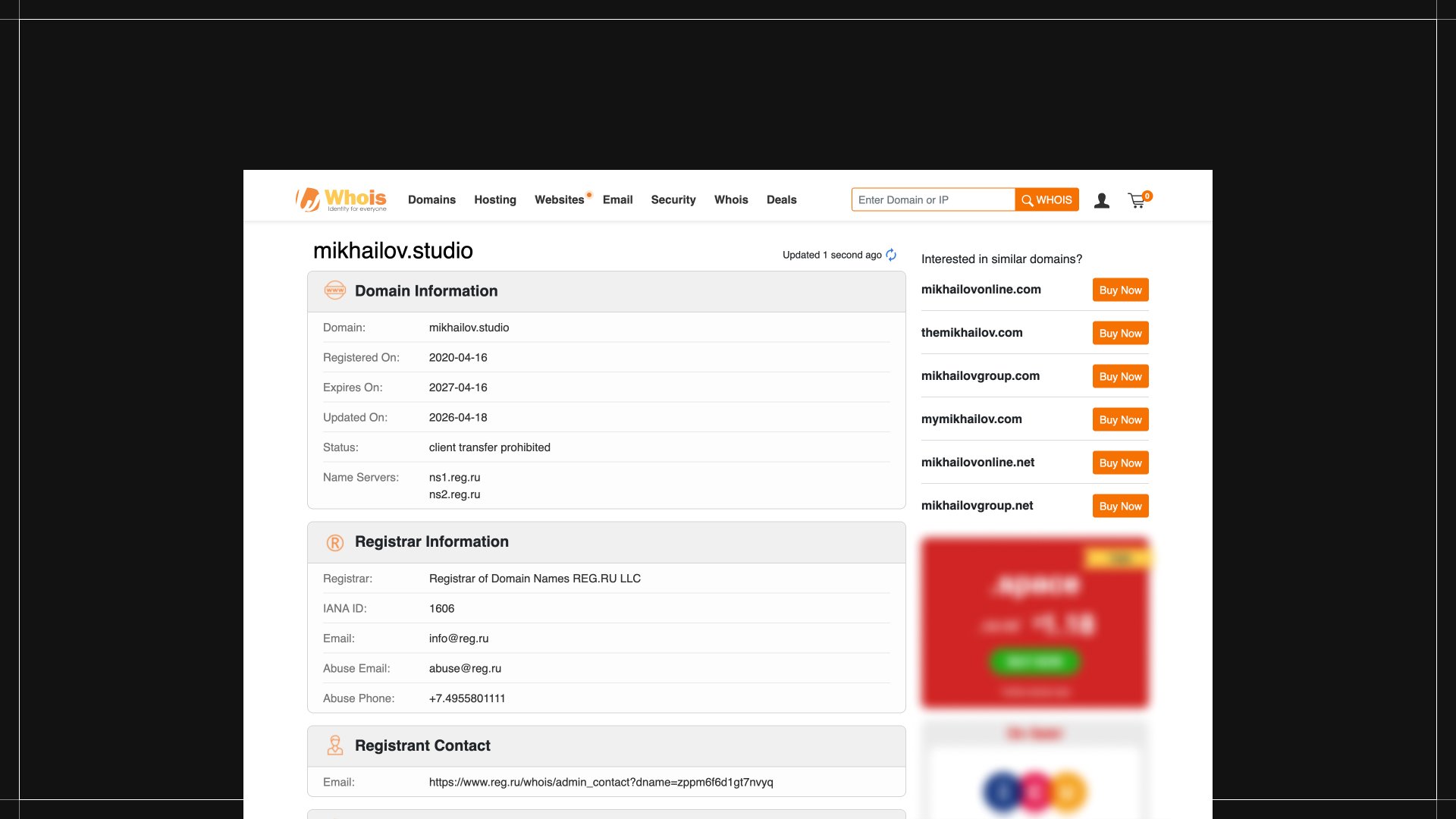Click the Registrant Contact person icon

(x=334, y=745)
